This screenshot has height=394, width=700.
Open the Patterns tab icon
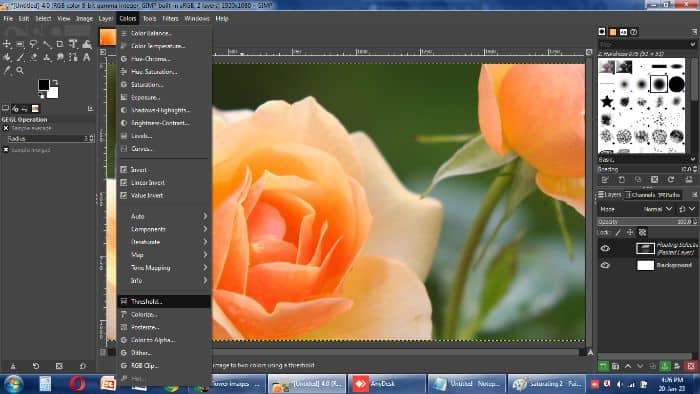click(x=612, y=32)
